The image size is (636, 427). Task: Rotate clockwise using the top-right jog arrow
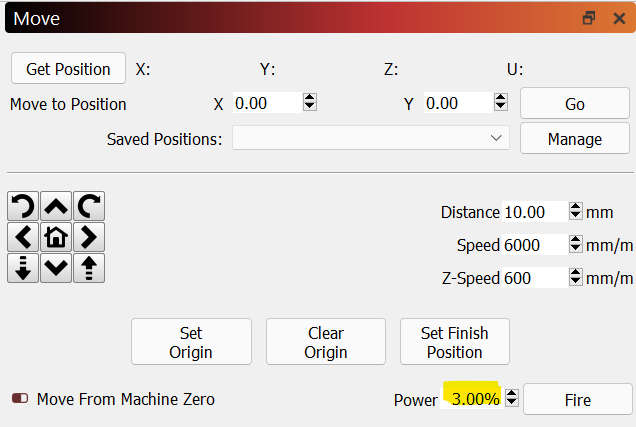(x=89, y=206)
